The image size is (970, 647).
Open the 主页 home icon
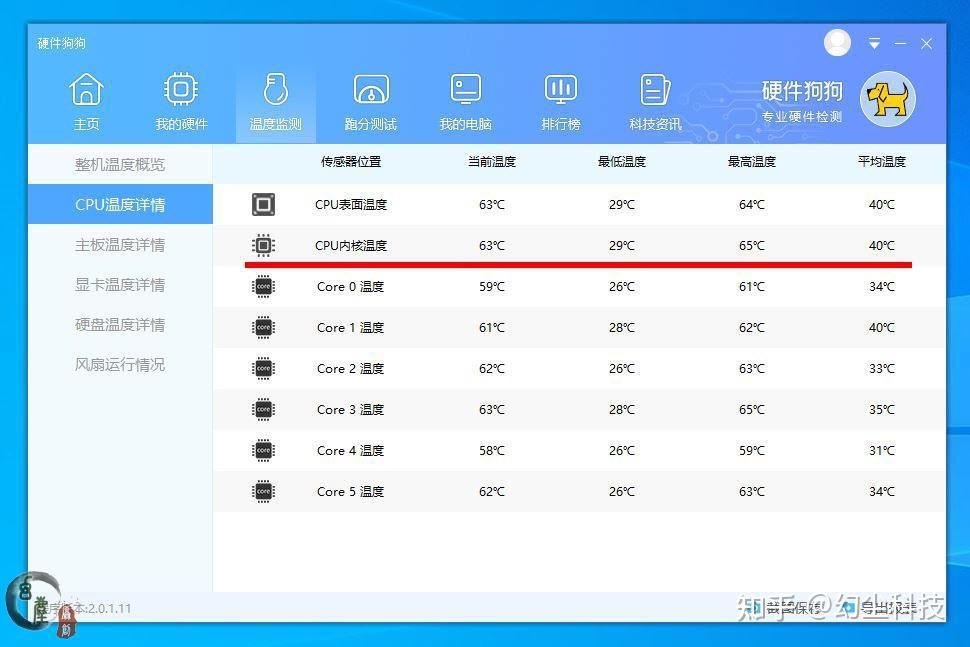point(86,100)
